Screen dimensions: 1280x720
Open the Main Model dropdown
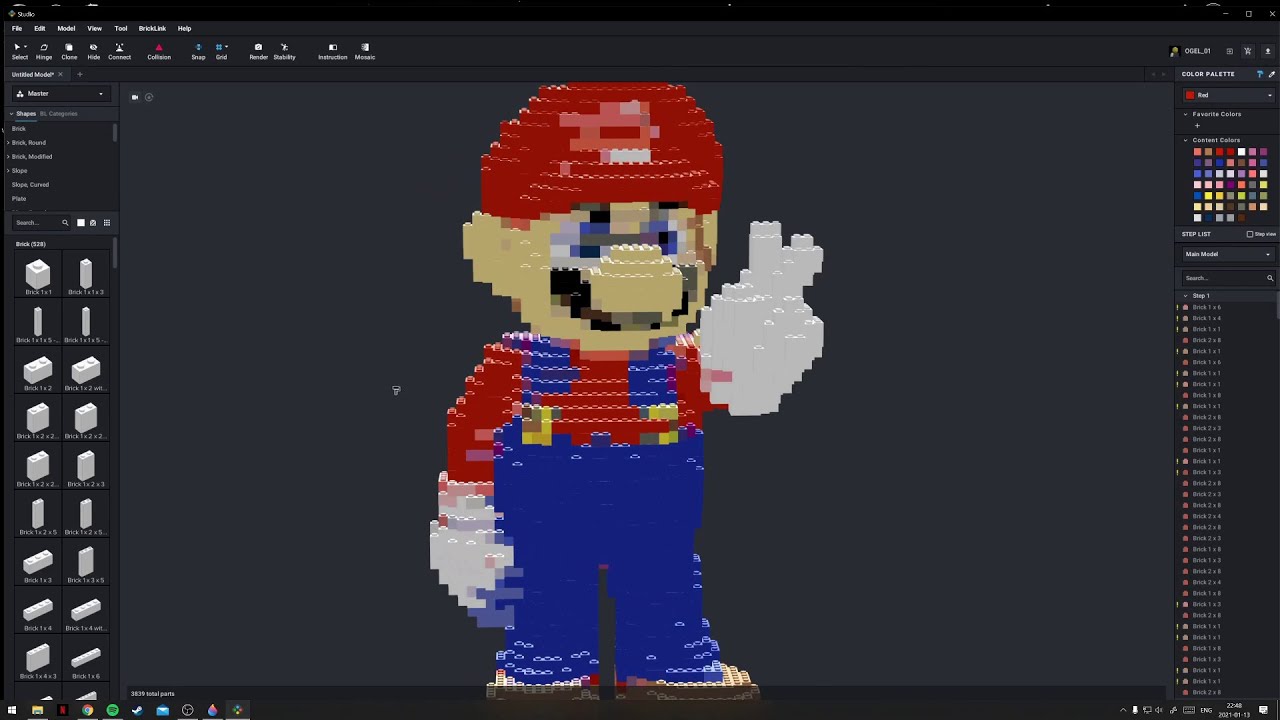(x=1228, y=254)
